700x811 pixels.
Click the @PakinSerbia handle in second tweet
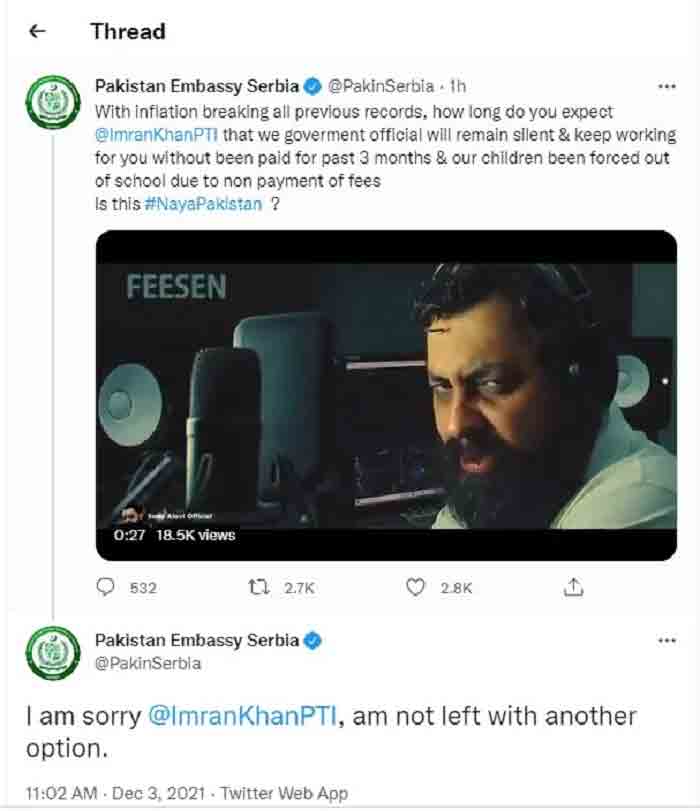click(x=147, y=662)
